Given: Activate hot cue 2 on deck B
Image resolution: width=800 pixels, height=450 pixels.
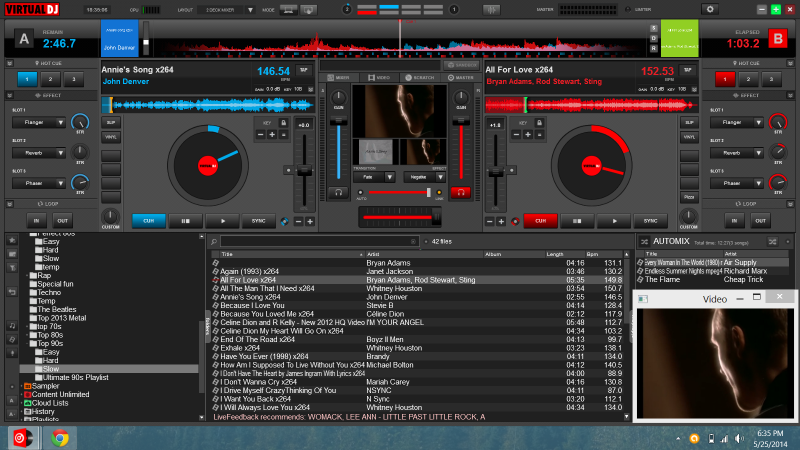Looking at the screenshot, I should [748, 79].
